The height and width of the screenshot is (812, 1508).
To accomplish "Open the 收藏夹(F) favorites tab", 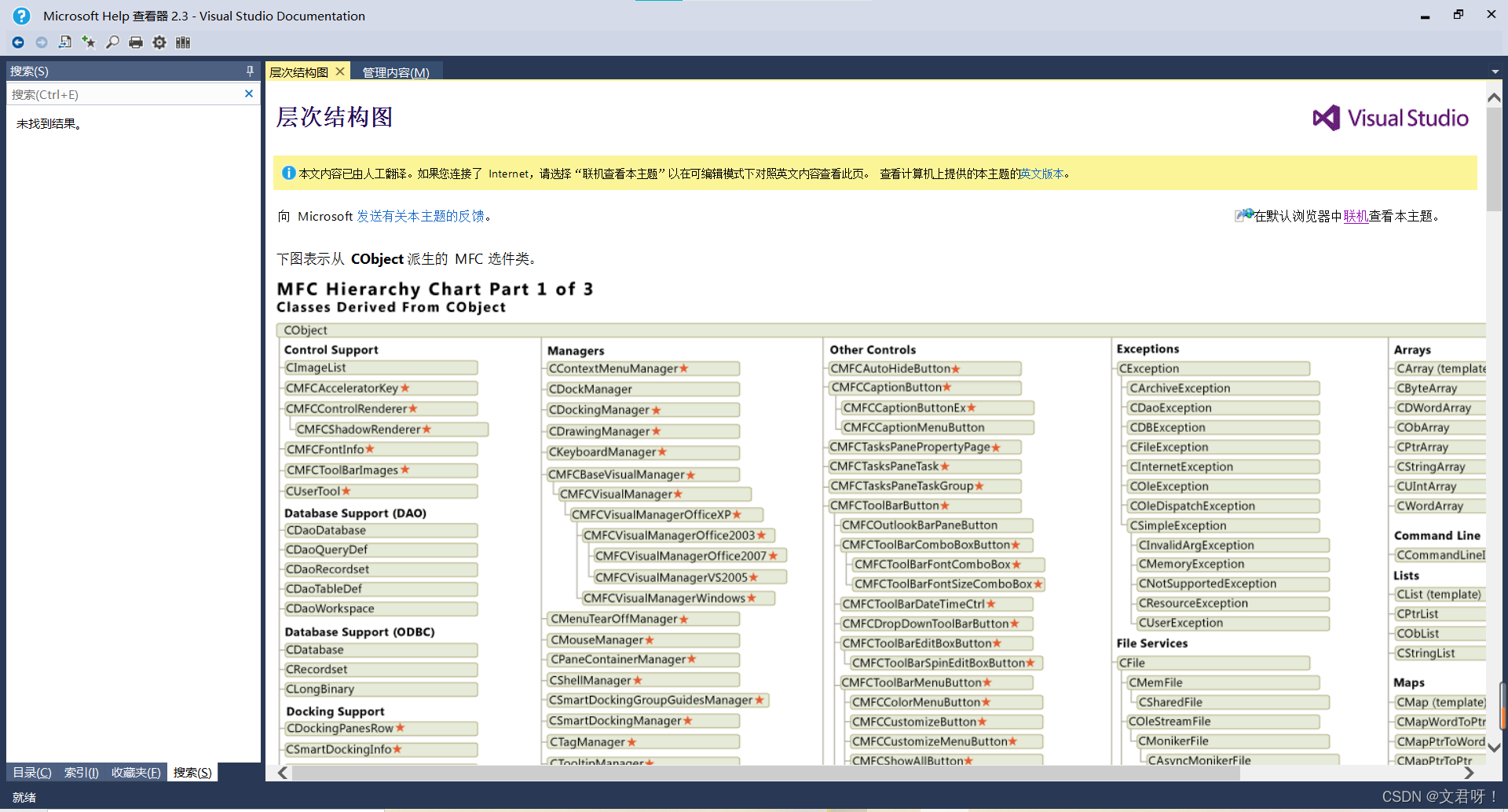I will (x=136, y=773).
